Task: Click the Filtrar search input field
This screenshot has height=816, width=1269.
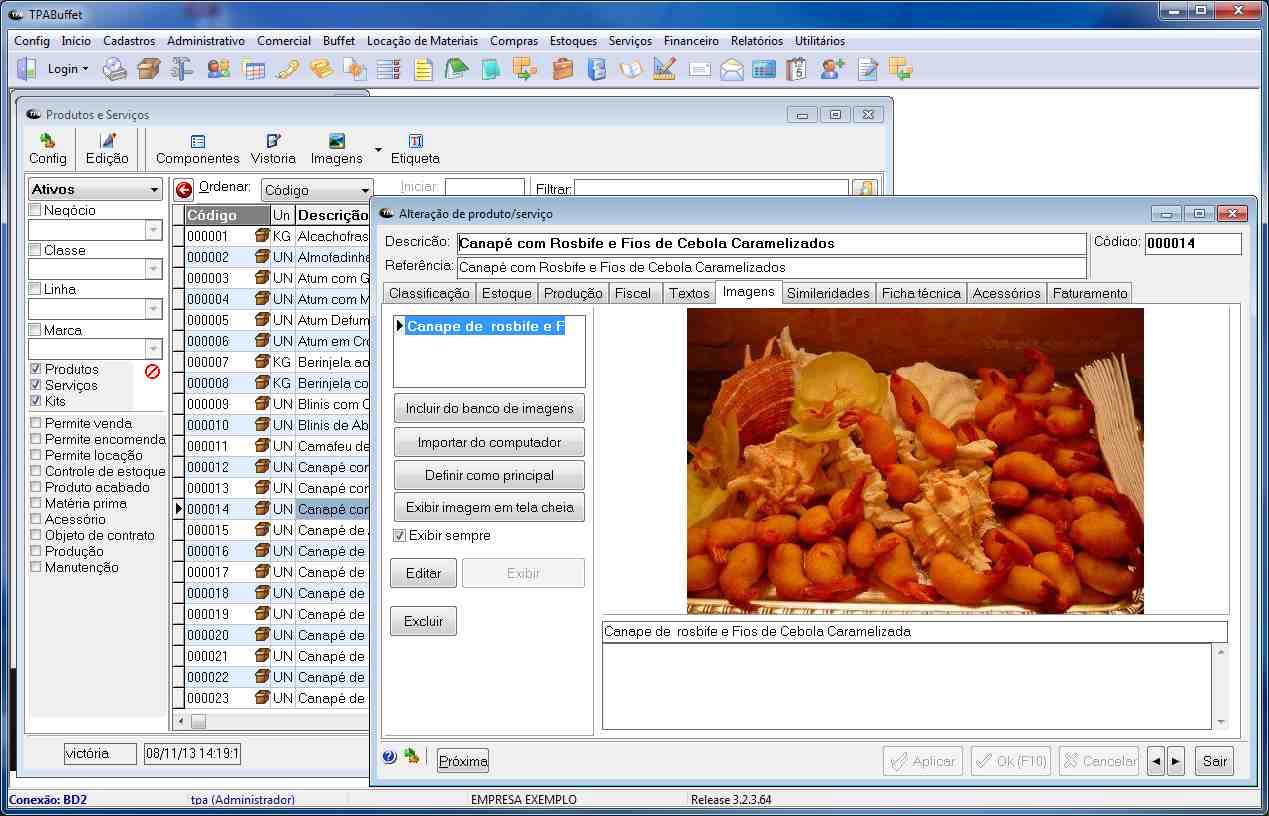Action: (710, 188)
